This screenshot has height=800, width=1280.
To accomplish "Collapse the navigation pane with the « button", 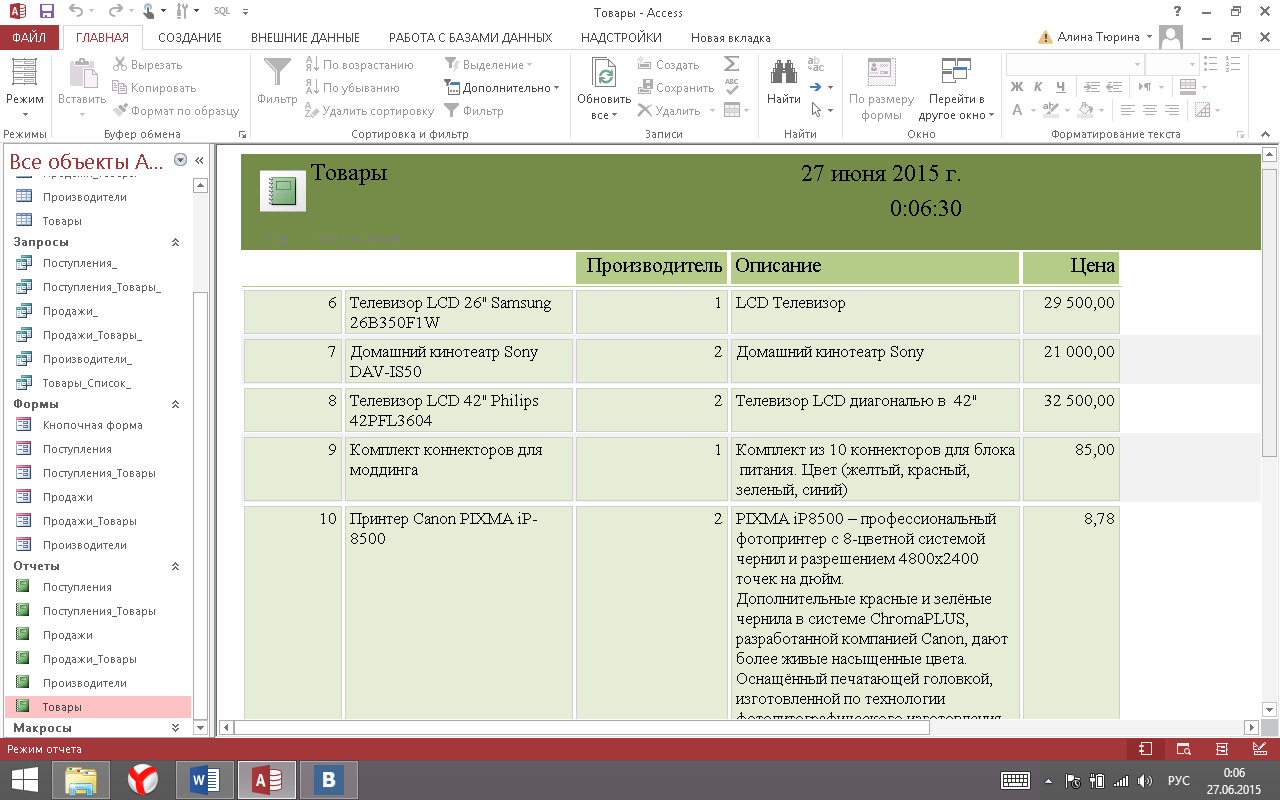I will coord(199,160).
